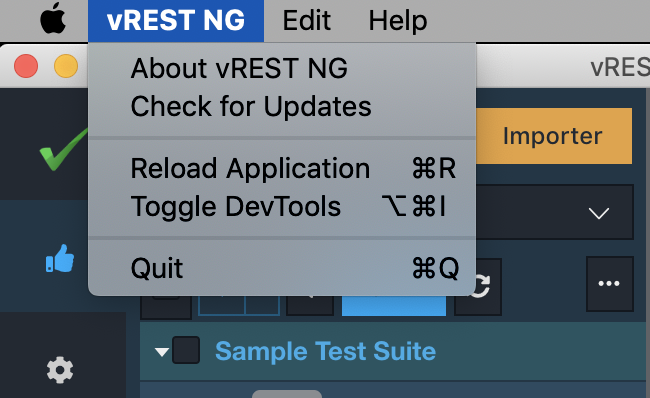
Task: Collapse the Sample Test Suite tree arrow
Action: pos(161,352)
